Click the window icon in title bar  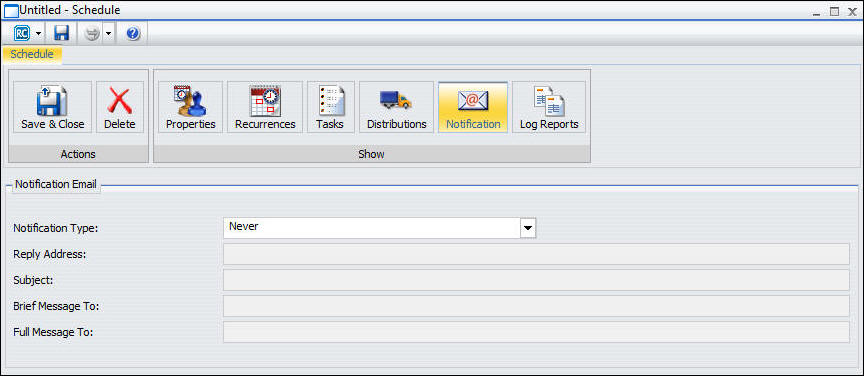click(x=11, y=10)
